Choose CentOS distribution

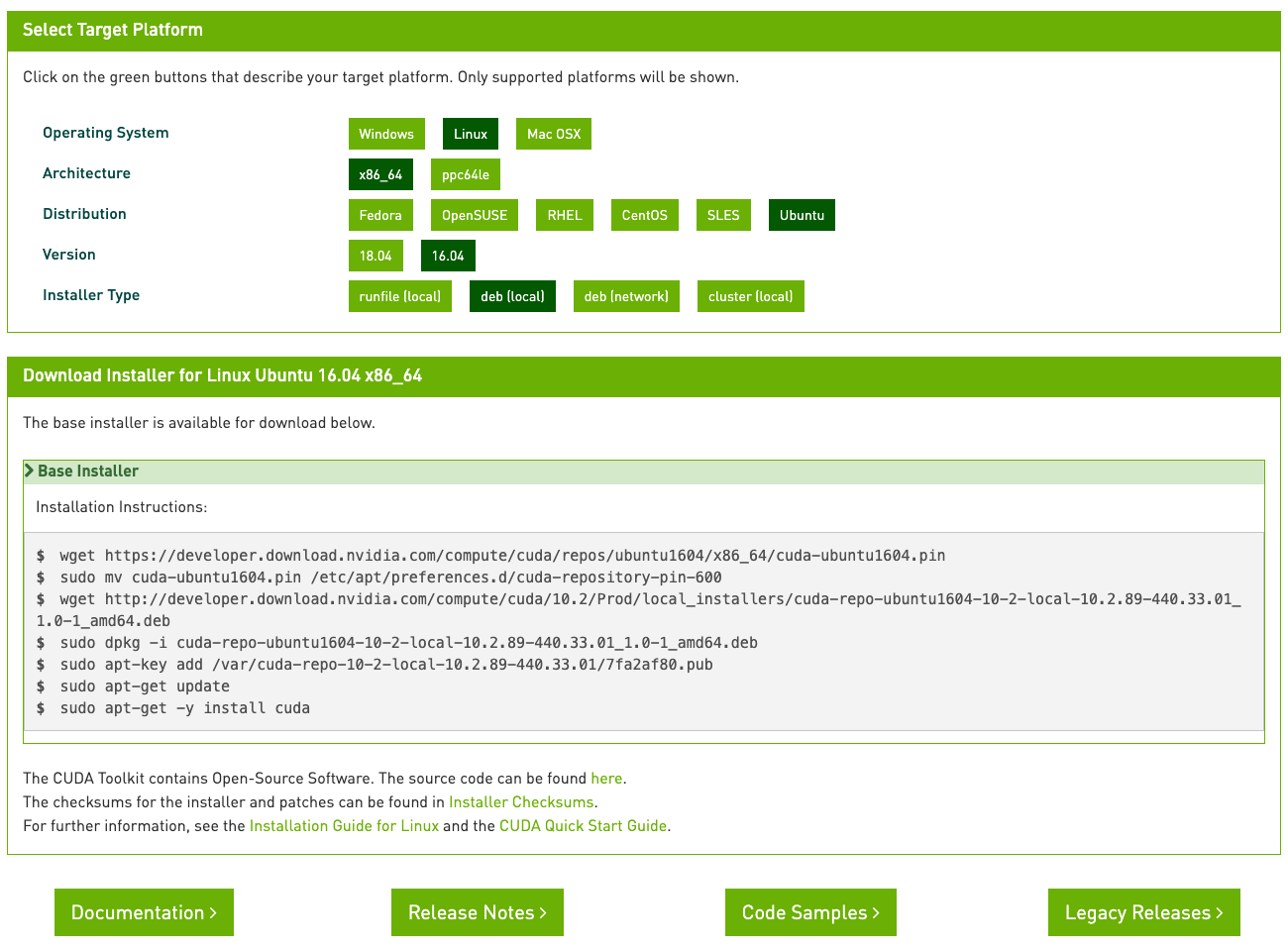645,215
